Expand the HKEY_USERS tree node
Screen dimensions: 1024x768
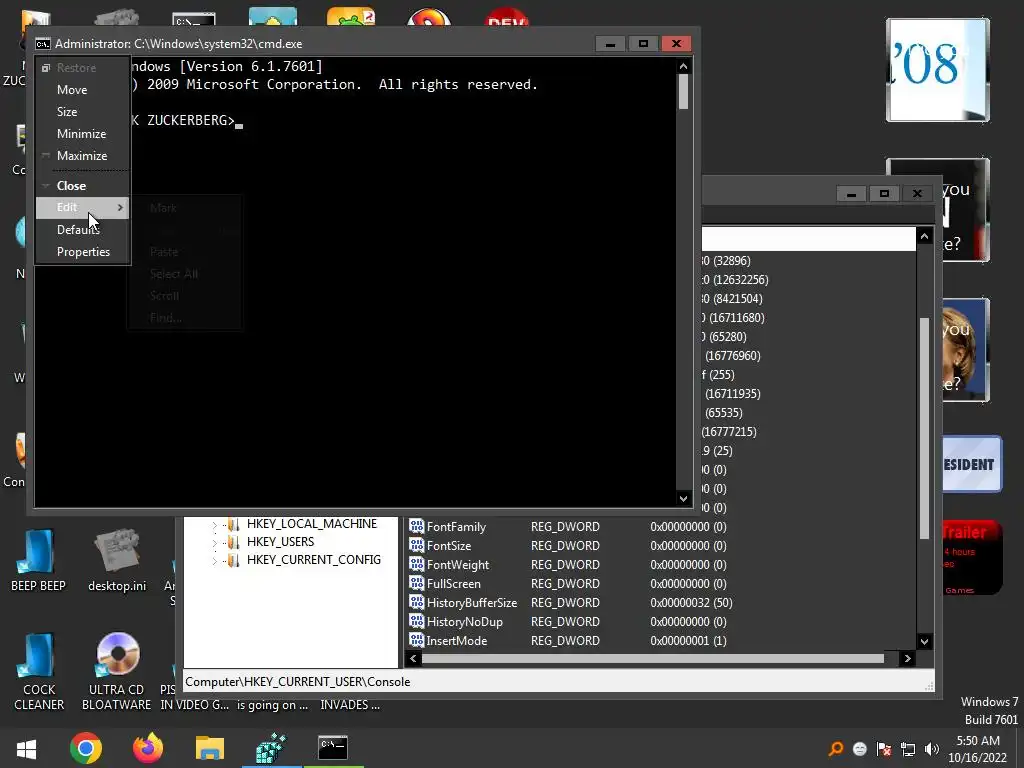pos(214,542)
